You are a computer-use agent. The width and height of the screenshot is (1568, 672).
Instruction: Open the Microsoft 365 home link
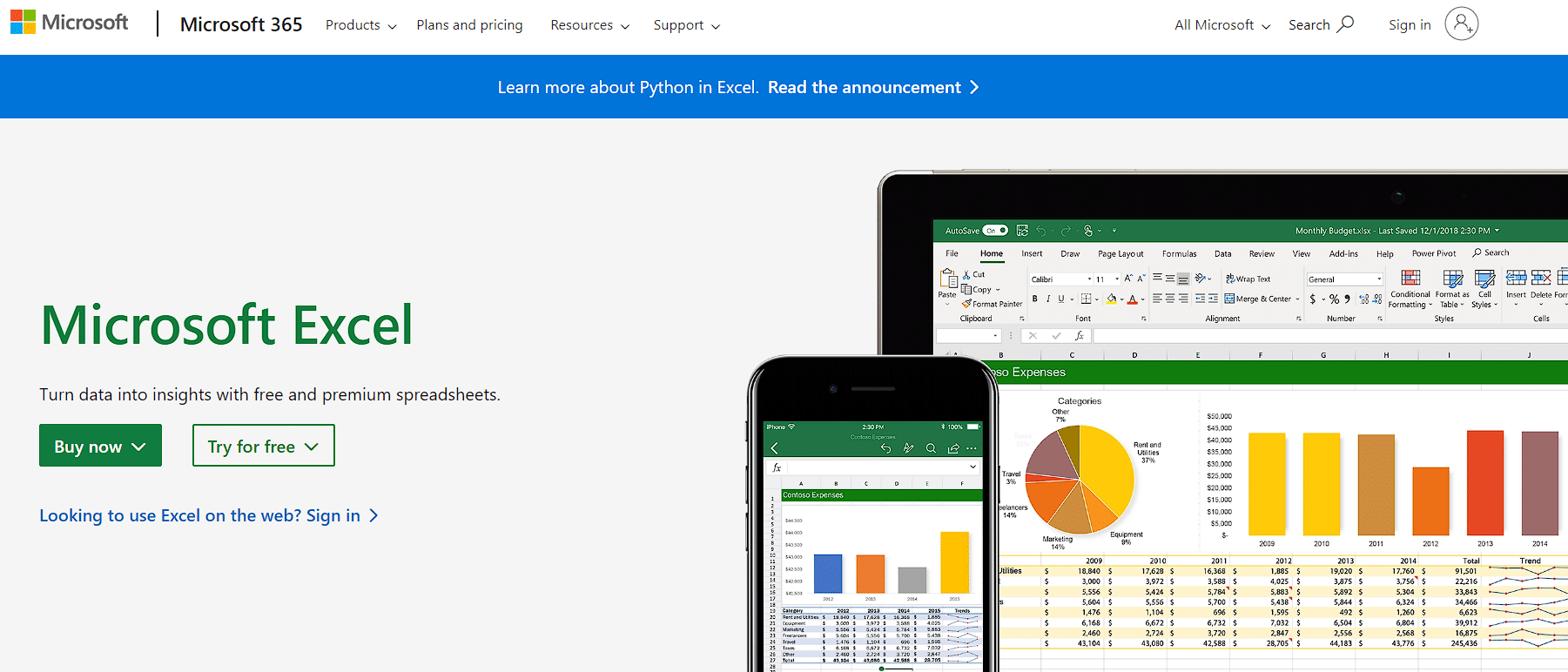(x=241, y=24)
